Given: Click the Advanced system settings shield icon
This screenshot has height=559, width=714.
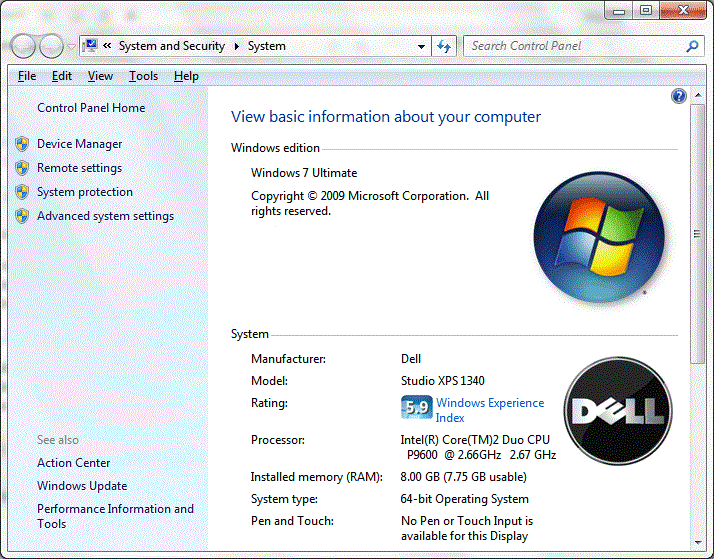Looking at the screenshot, I should point(22,216).
